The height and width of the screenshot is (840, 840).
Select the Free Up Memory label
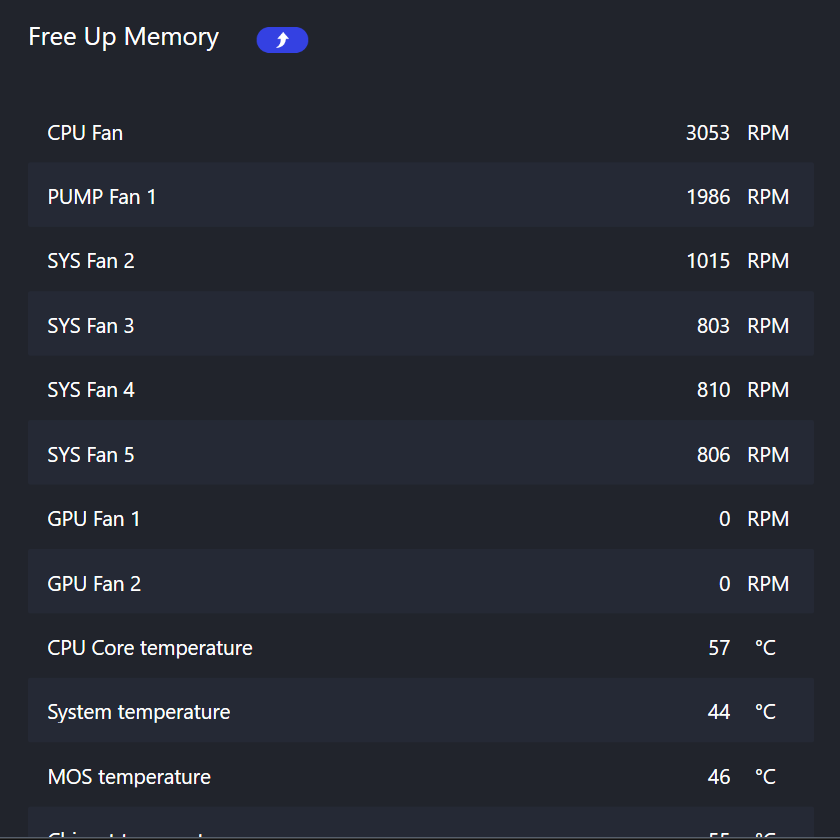pyautogui.click(x=124, y=38)
